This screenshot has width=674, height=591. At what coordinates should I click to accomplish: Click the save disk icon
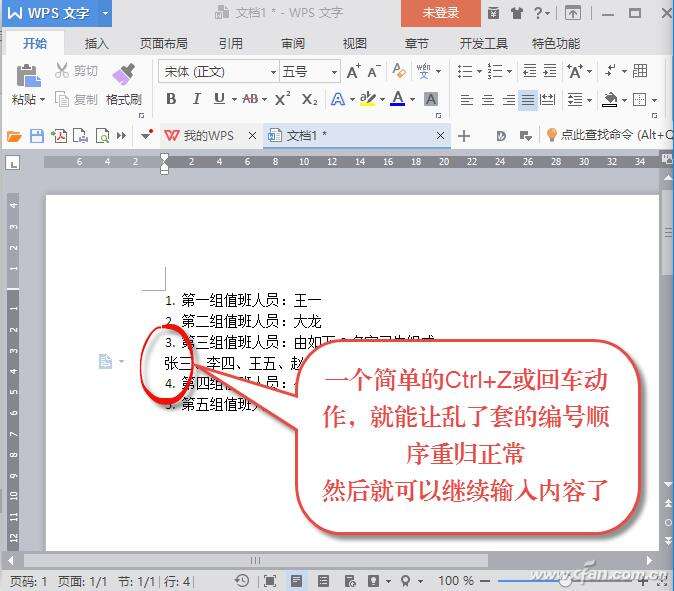pyautogui.click(x=37, y=136)
